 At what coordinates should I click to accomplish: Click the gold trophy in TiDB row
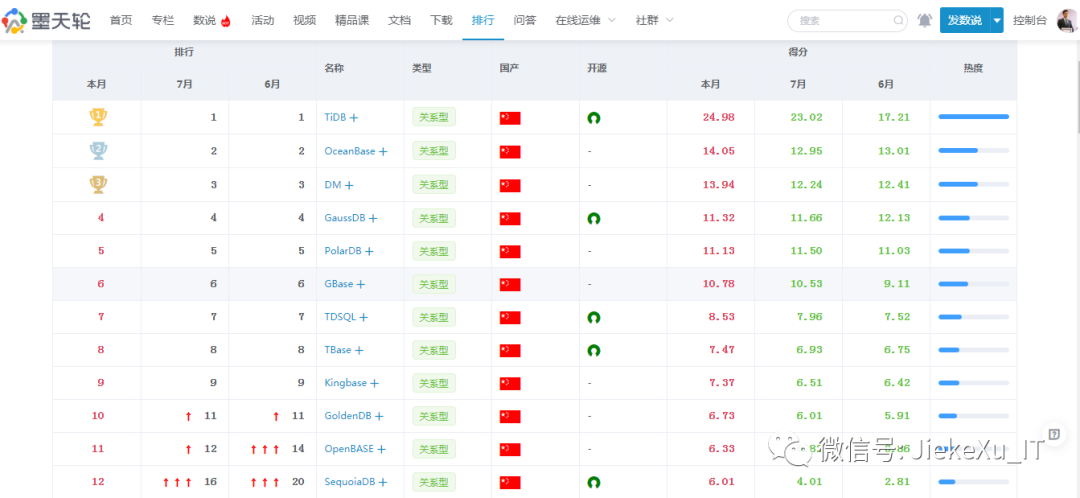pos(98,117)
